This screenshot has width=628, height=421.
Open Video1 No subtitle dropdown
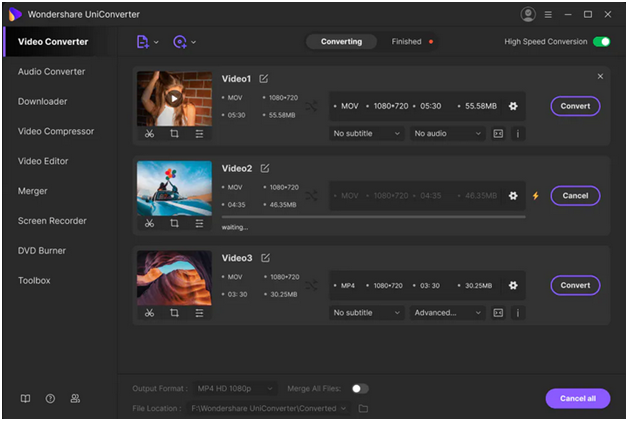click(366, 134)
